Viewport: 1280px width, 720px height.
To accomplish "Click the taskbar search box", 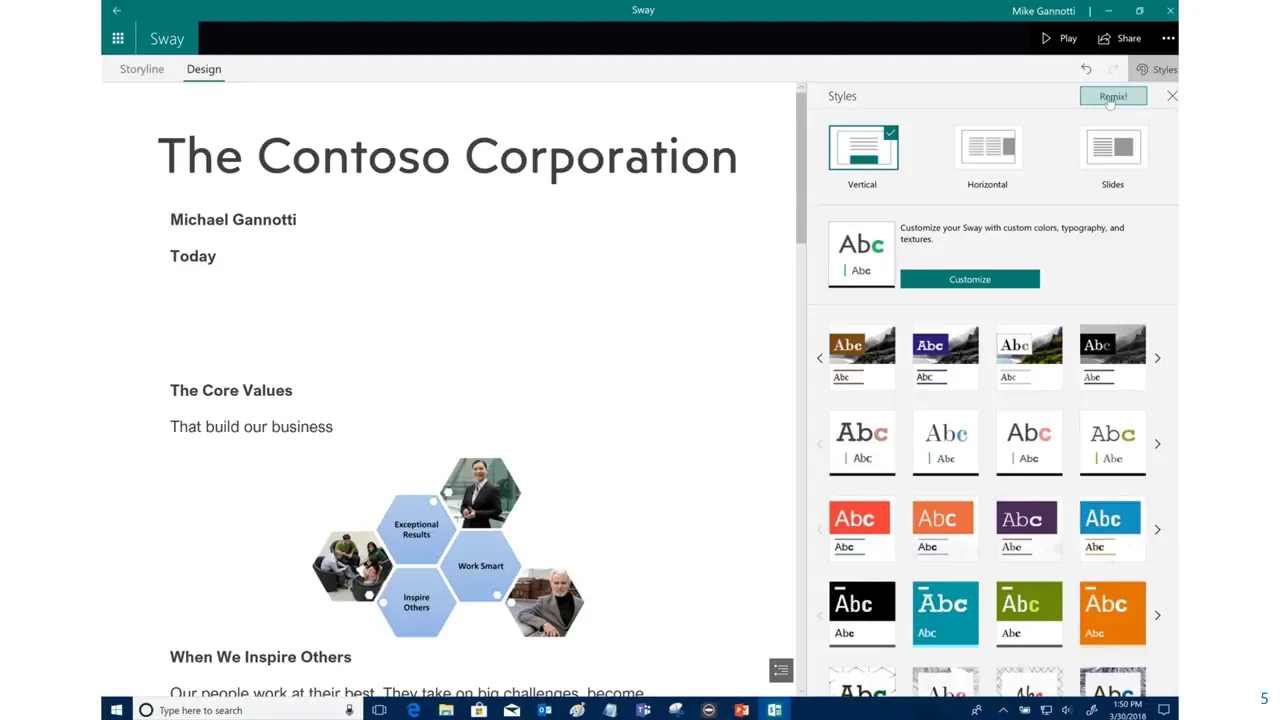I will 246,710.
